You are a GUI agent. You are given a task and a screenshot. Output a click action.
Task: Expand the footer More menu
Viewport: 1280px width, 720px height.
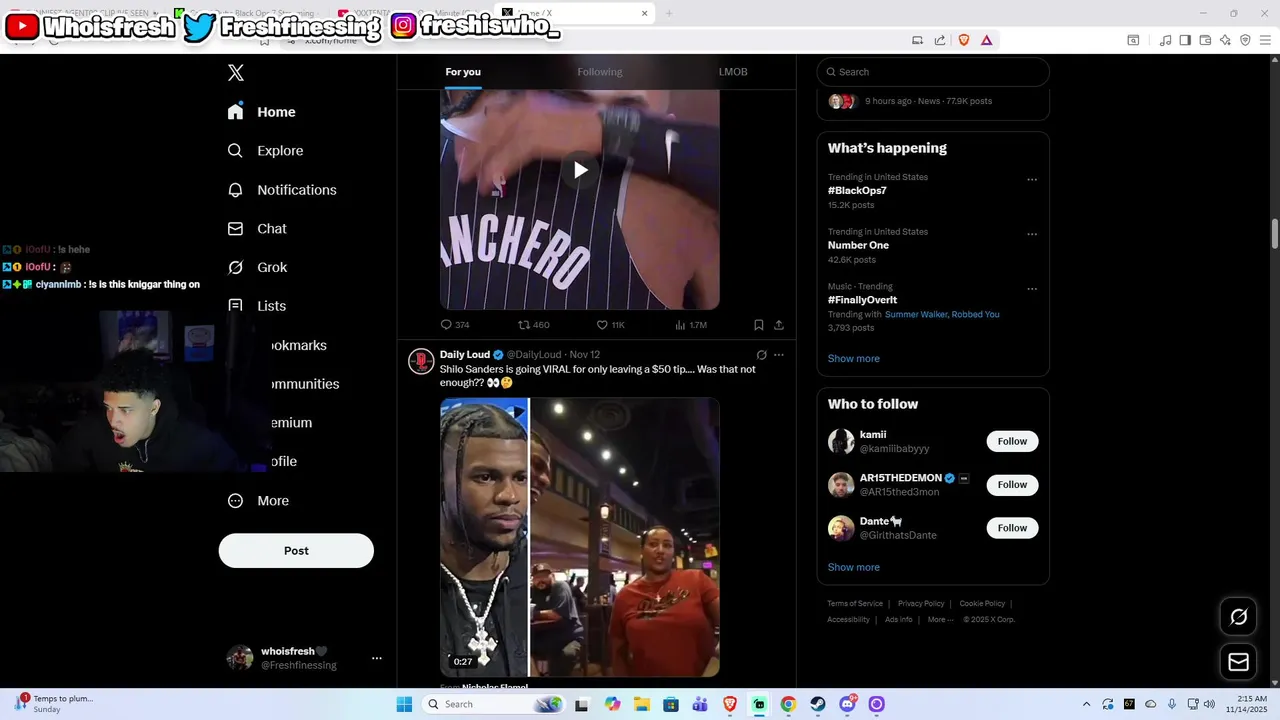point(940,620)
